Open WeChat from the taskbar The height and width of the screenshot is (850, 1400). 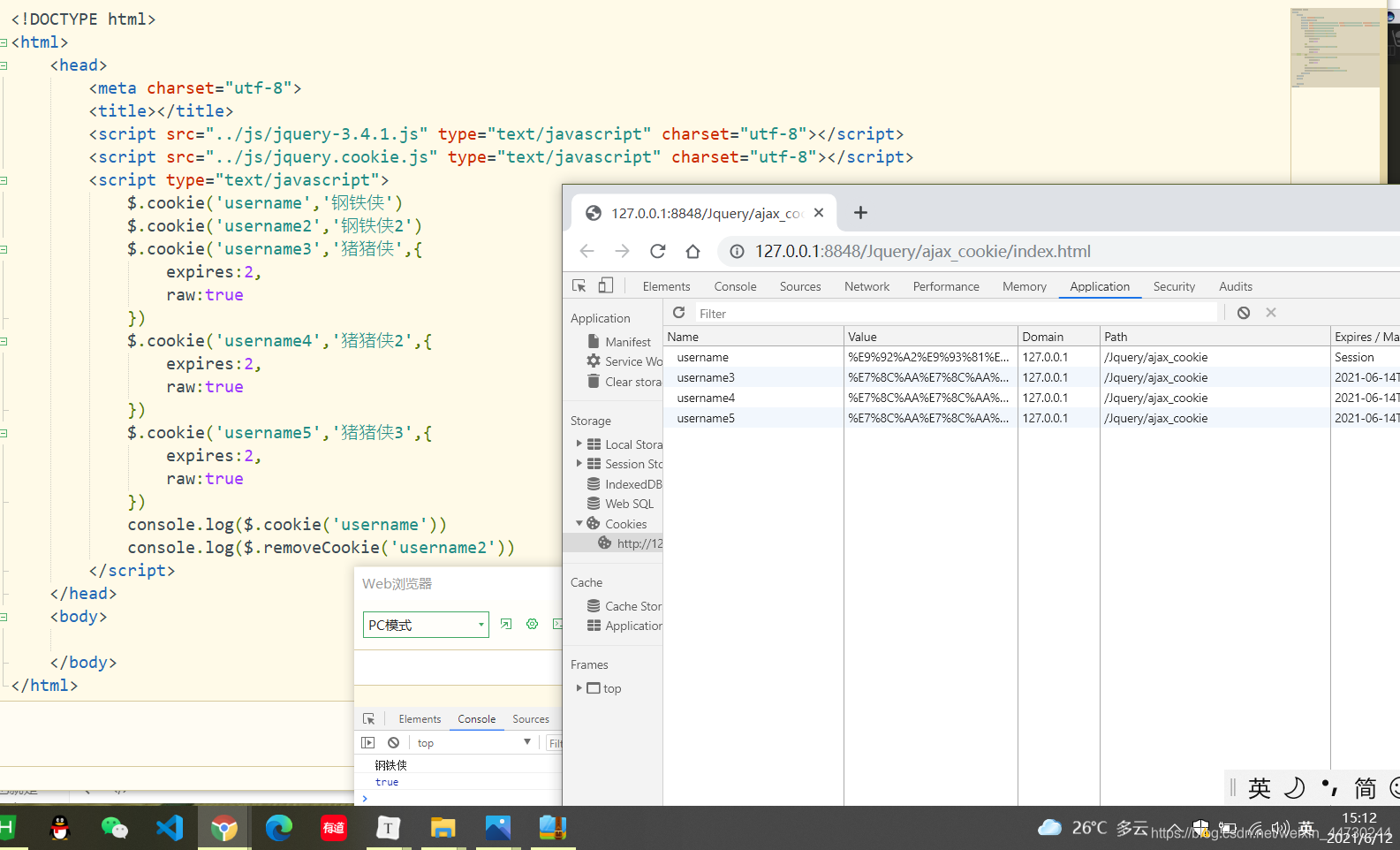(115, 828)
